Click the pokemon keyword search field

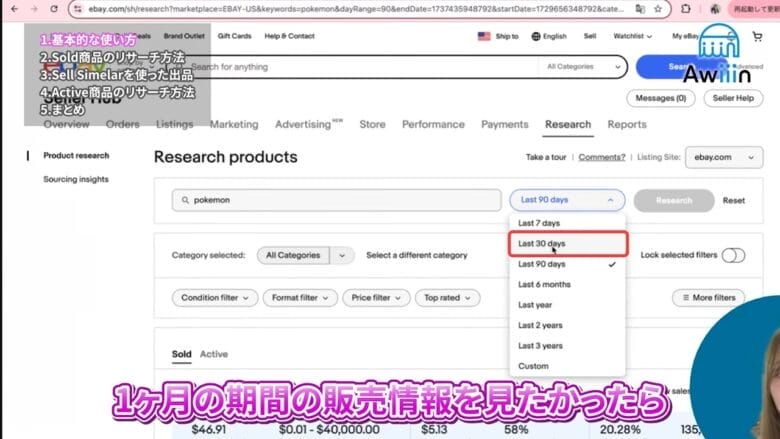pyautogui.click(x=337, y=200)
